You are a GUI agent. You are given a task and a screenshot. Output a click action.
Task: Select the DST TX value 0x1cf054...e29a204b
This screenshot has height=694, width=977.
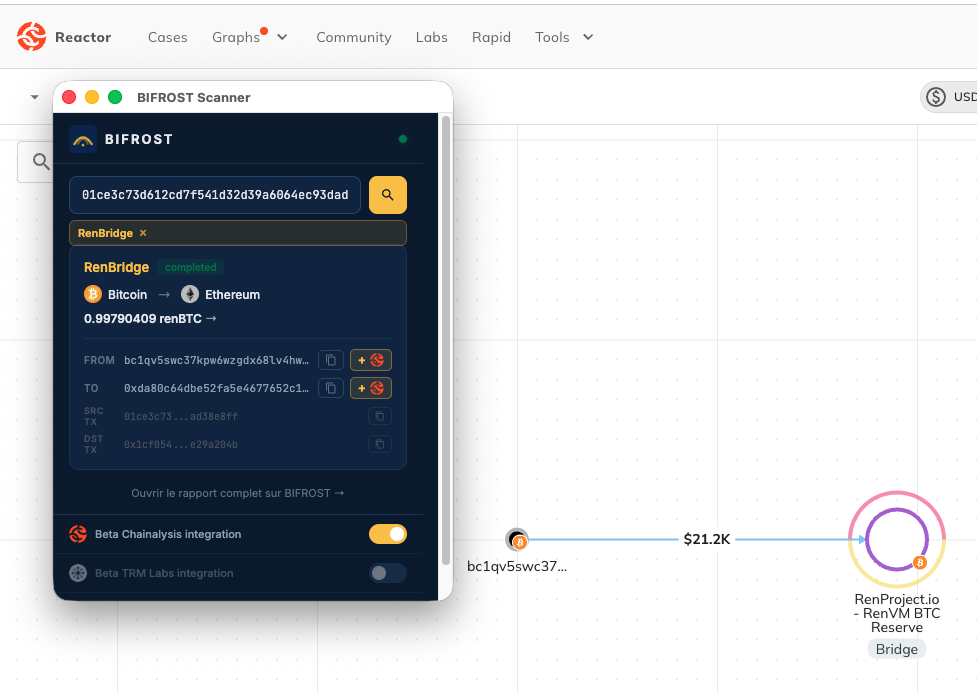click(181, 444)
